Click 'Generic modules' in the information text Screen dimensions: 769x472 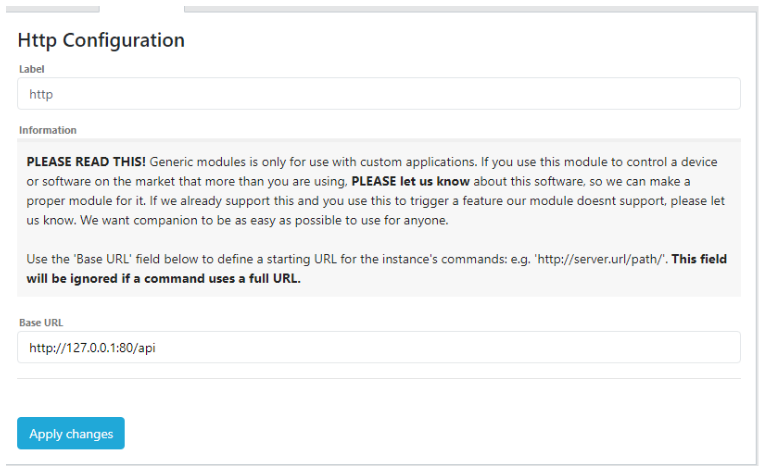[x=197, y=162]
